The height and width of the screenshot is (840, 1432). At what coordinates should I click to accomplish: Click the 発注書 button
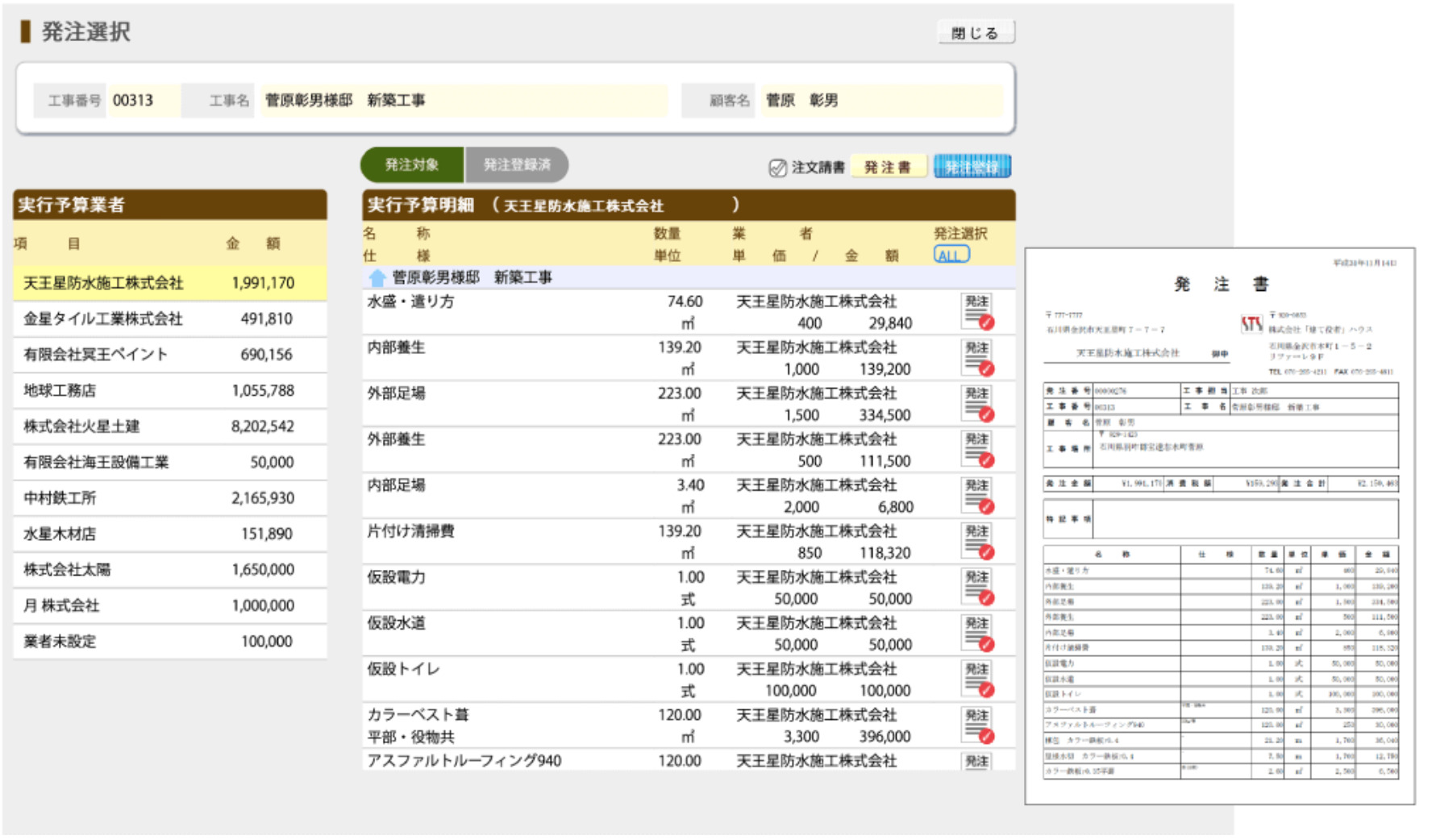[888, 167]
